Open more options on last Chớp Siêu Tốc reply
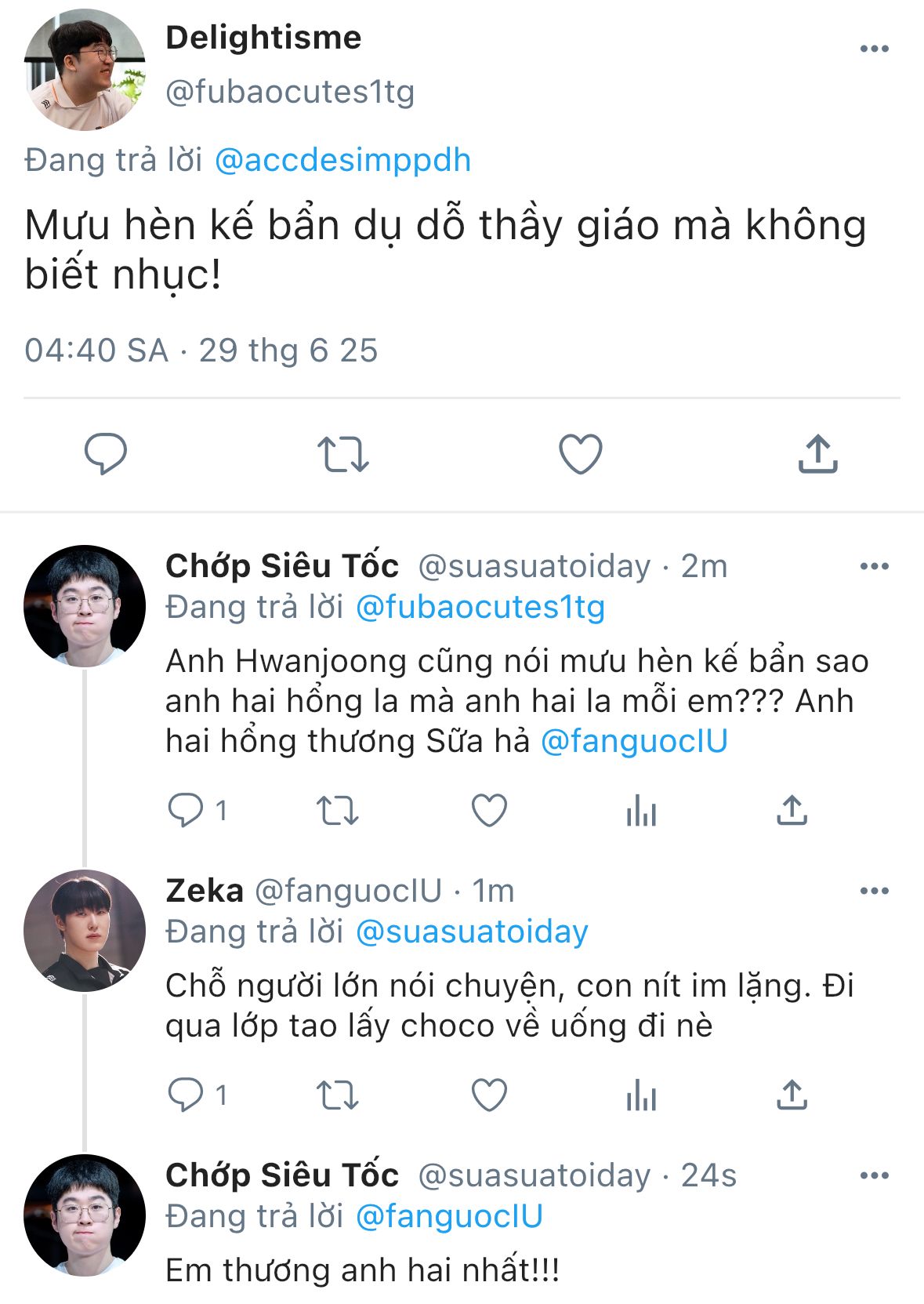Viewport: 924px width, 1304px height. (874, 1175)
